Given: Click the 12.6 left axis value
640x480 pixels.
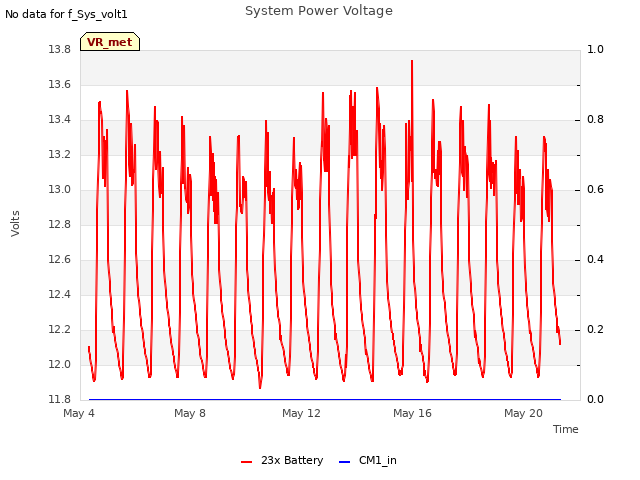Looking at the screenshot, I should pos(60,260).
